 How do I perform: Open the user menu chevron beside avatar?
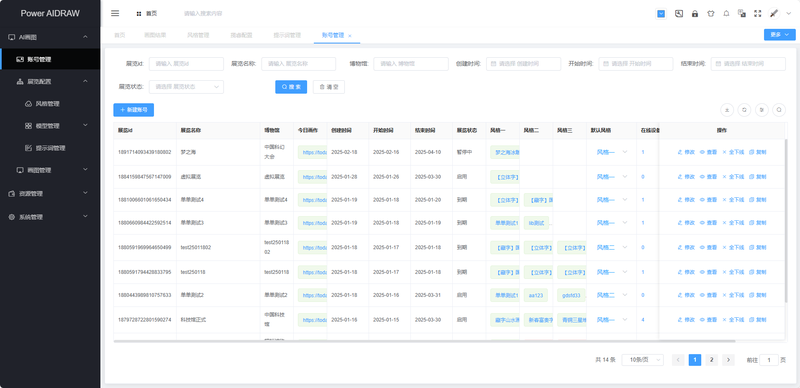coord(789,14)
